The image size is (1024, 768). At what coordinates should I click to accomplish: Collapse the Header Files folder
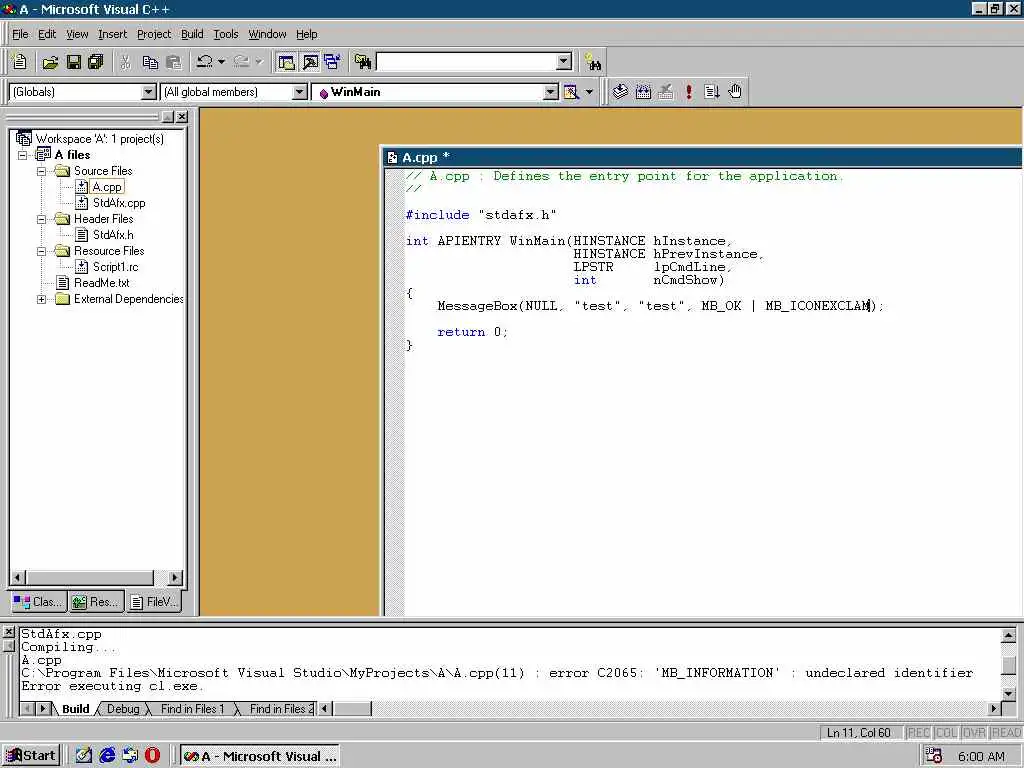41,219
